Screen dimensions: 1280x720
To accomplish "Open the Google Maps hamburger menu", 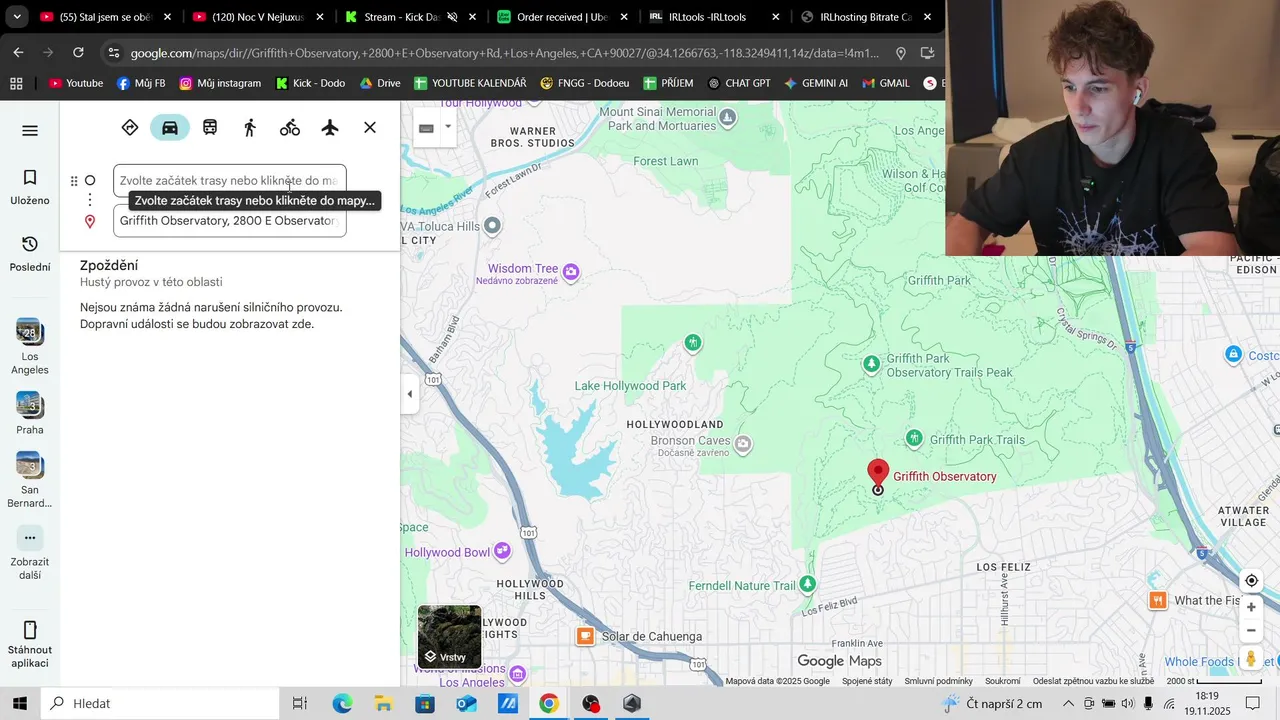I will coord(30,130).
